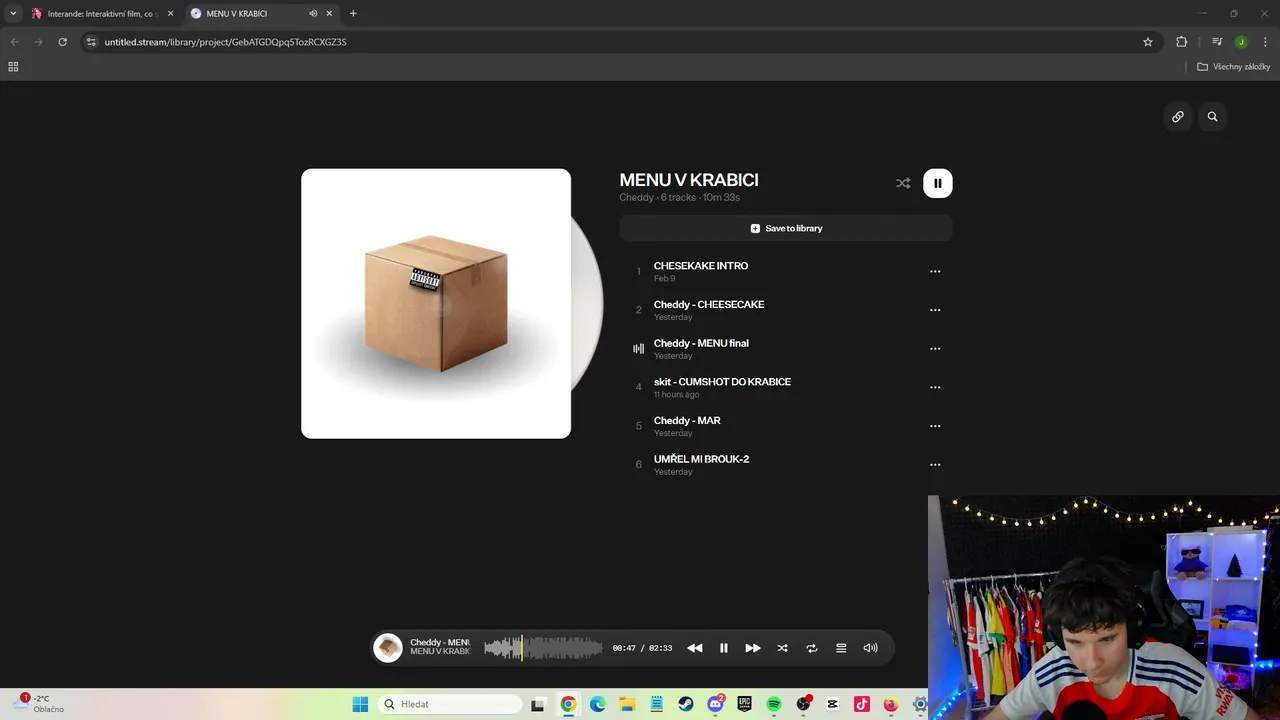Expand the tab search dropdown arrow
This screenshot has height=720, width=1280.
(13, 14)
